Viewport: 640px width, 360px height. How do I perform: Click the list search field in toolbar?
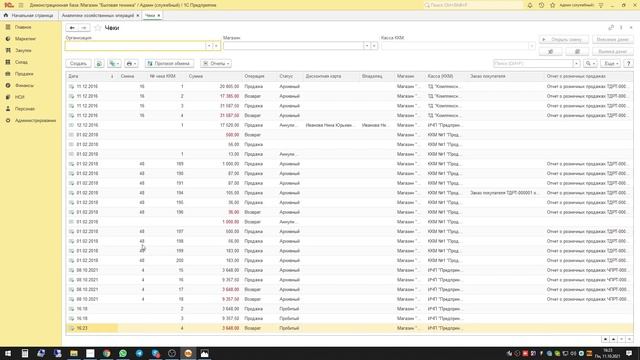pyautogui.click(x=533, y=64)
